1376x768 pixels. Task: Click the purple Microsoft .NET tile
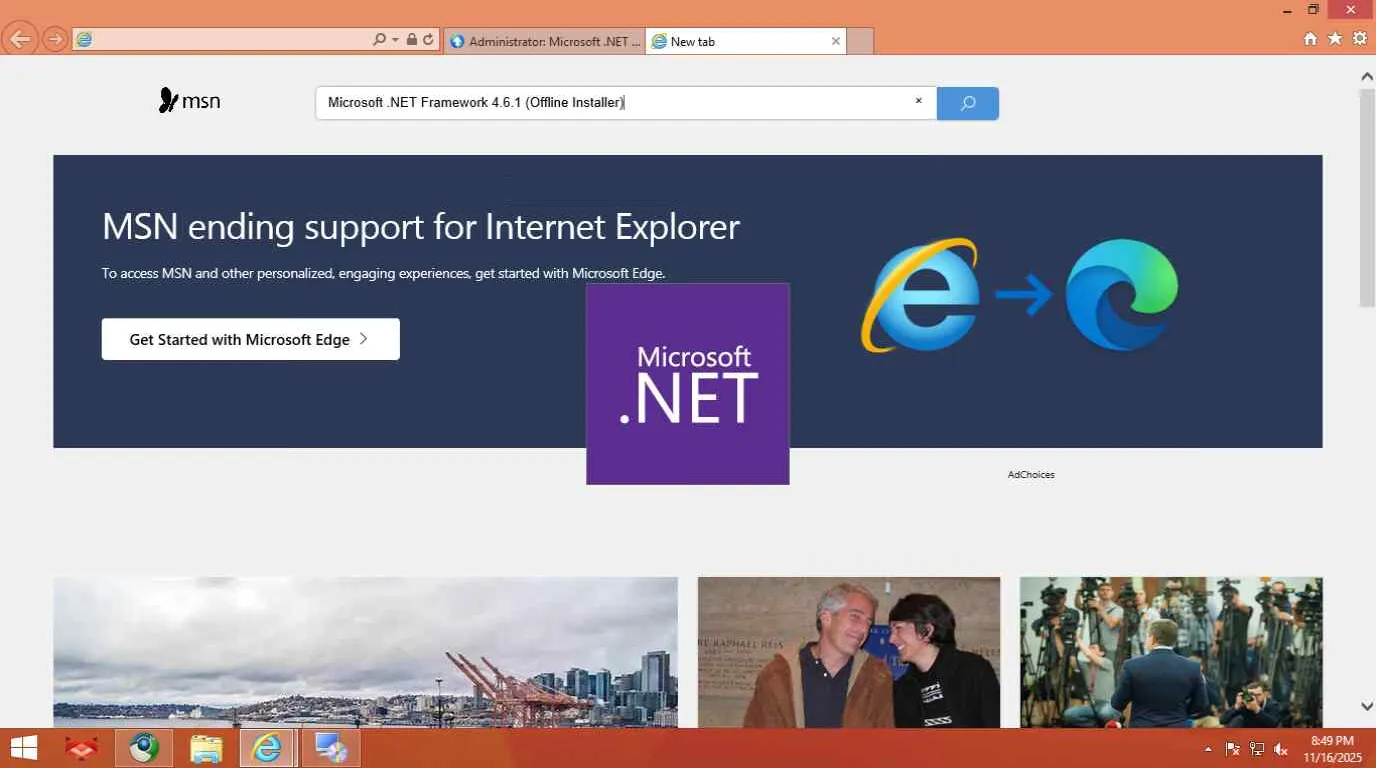[688, 384]
